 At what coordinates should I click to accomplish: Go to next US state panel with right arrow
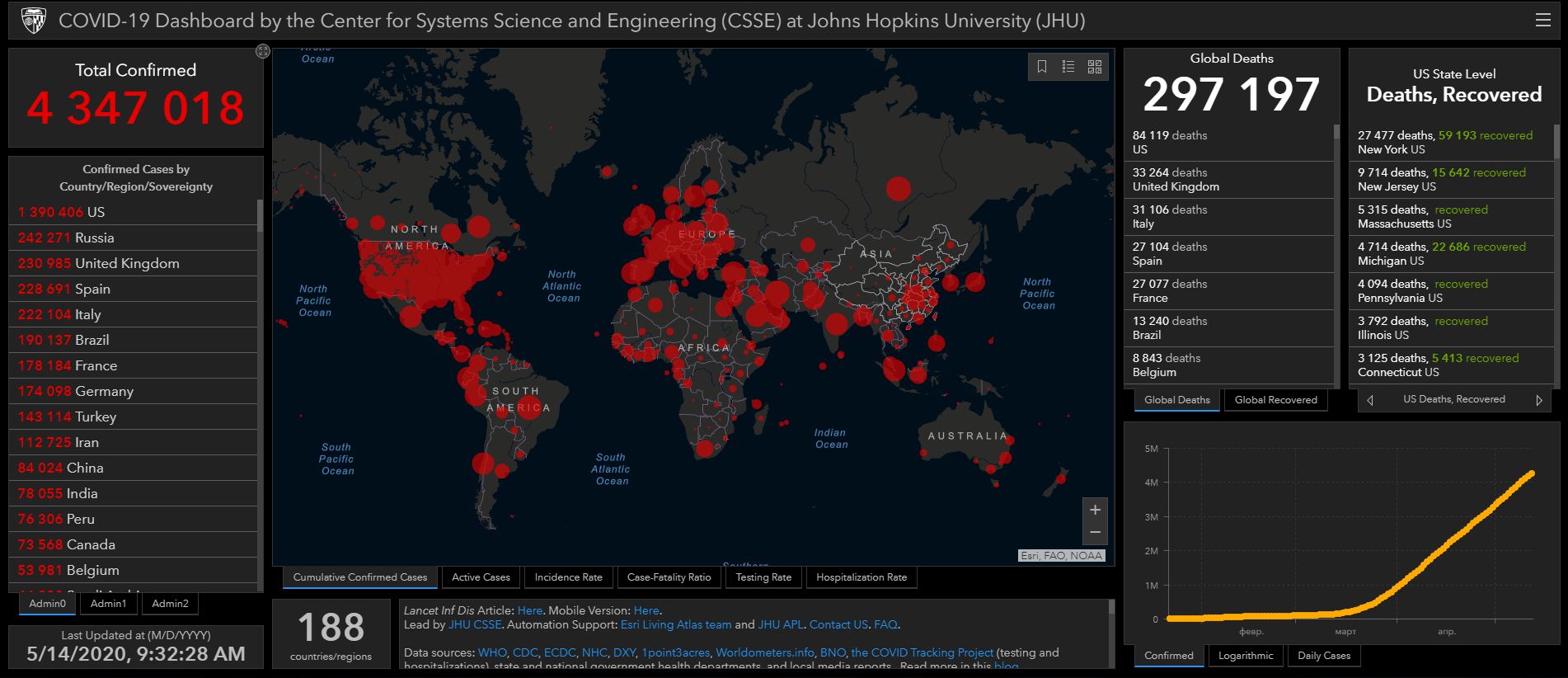click(1538, 400)
